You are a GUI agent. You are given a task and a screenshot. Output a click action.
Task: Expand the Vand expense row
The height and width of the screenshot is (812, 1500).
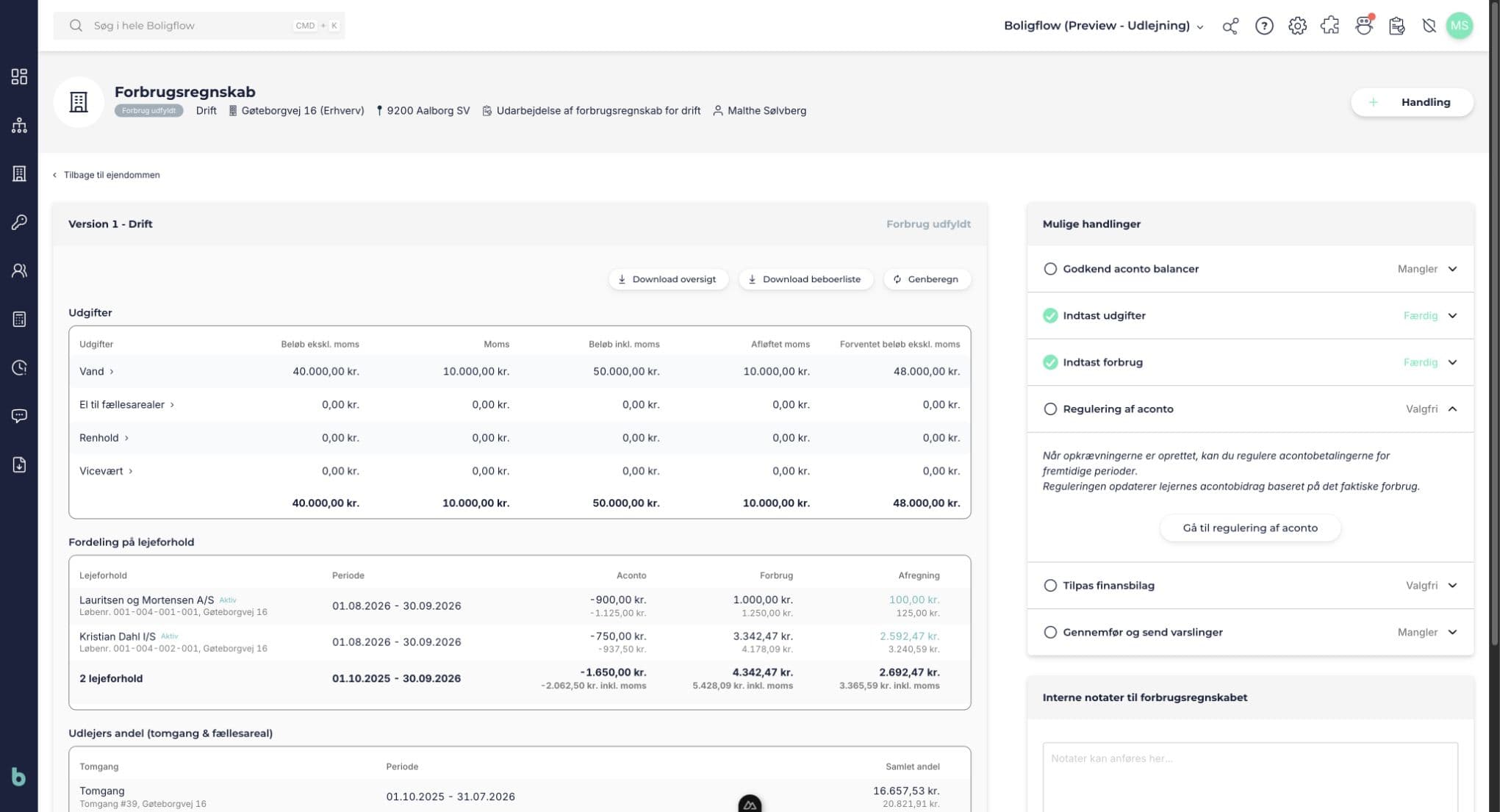click(96, 372)
